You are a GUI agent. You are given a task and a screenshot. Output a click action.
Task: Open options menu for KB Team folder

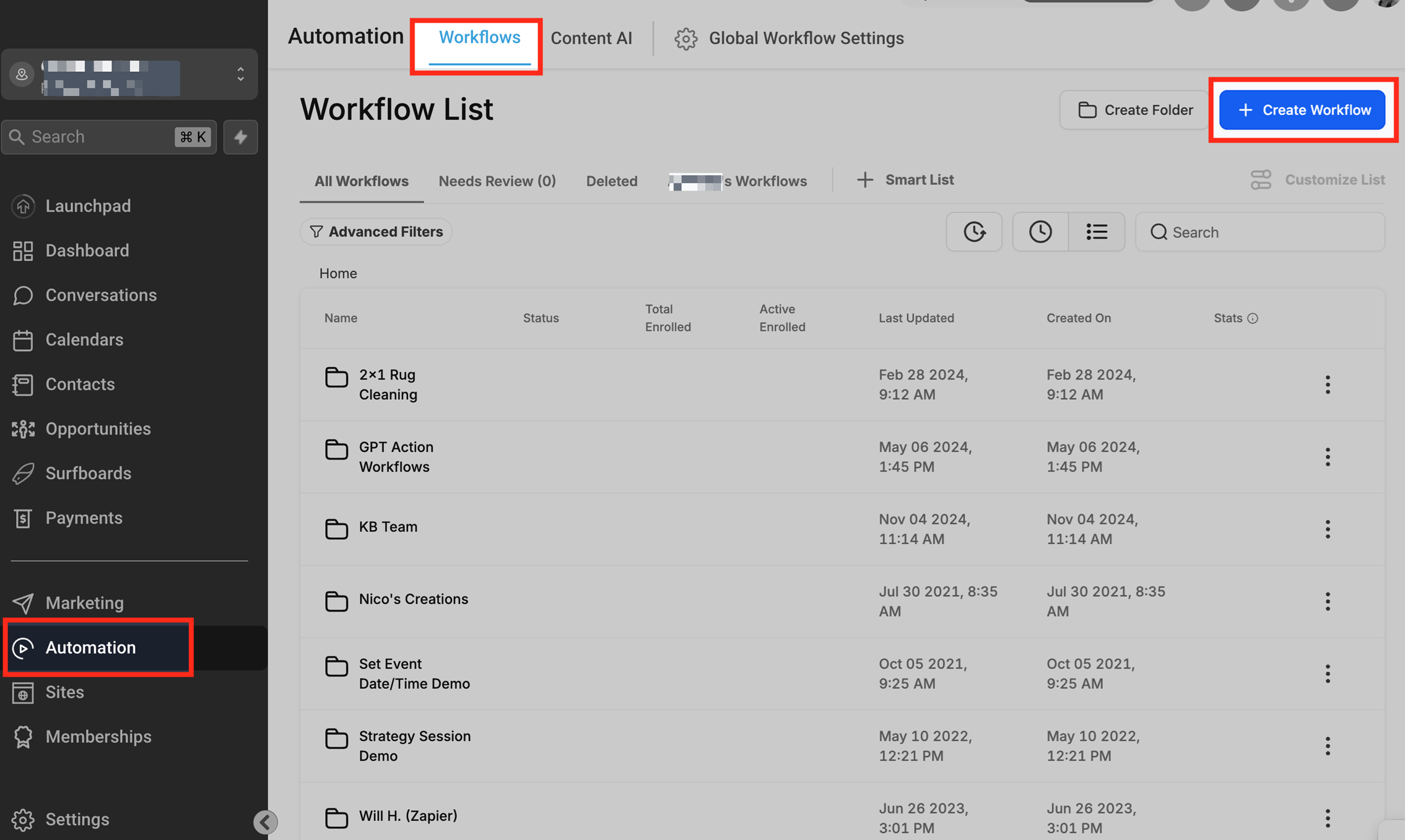point(1327,529)
